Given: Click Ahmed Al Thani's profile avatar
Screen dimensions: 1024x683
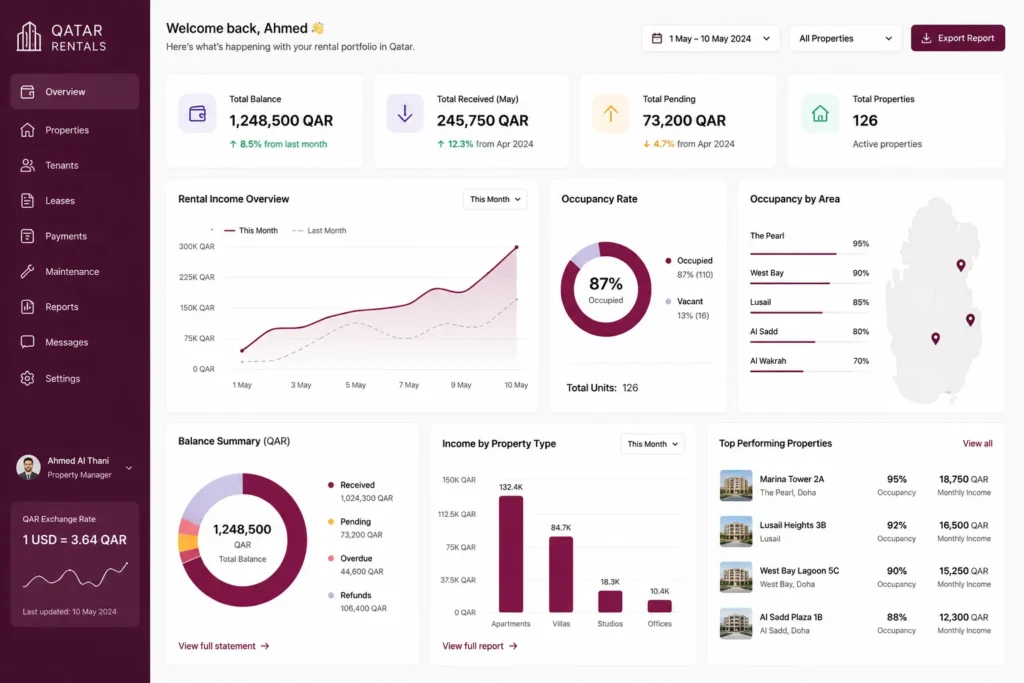Looking at the screenshot, I should (28, 468).
